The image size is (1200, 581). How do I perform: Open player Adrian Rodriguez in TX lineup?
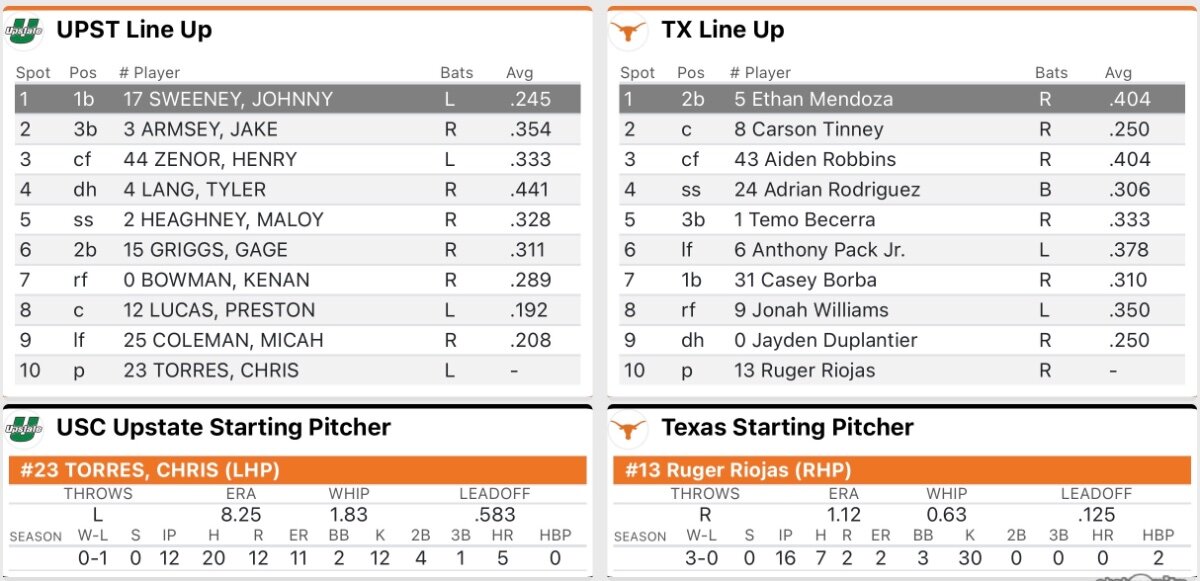(x=826, y=189)
